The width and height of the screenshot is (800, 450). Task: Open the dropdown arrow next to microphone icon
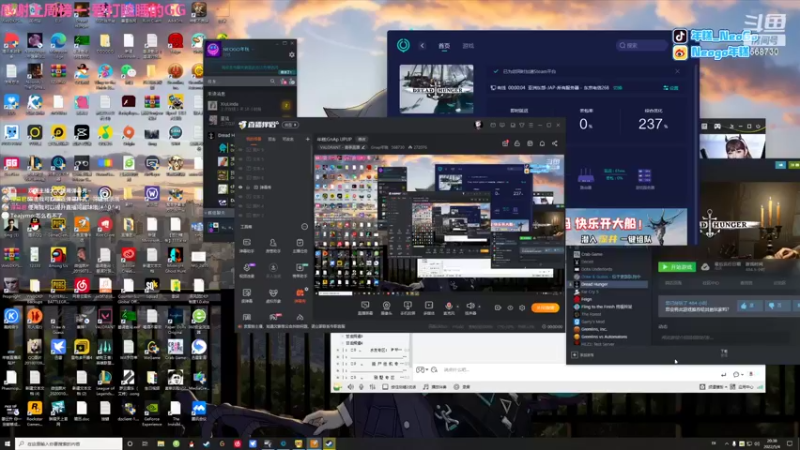point(458,307)
